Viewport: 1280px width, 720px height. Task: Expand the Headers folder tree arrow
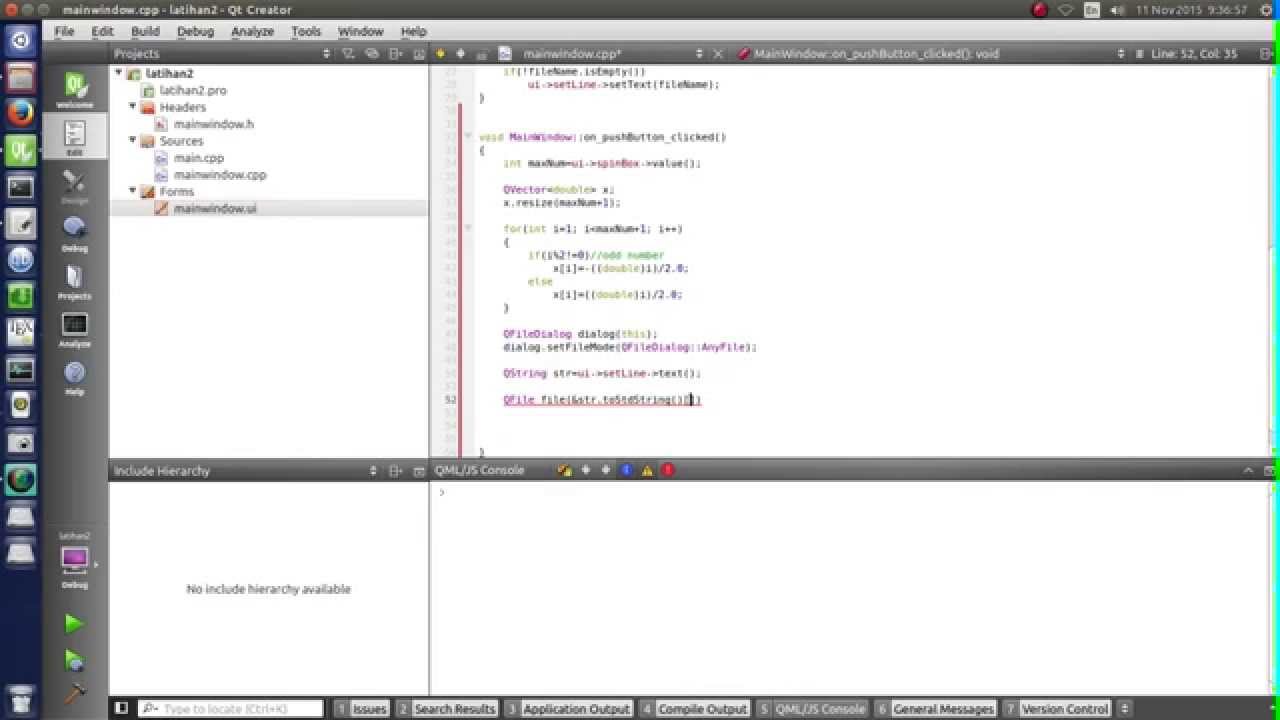[x=132, y=107]
